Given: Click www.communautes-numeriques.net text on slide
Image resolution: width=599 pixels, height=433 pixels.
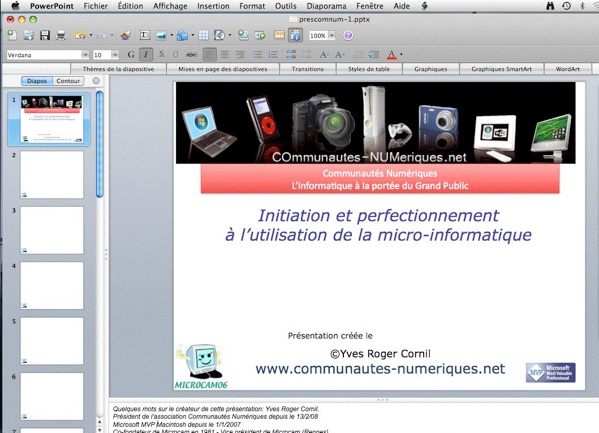Looking at the screenshot, I should (380, 369).
